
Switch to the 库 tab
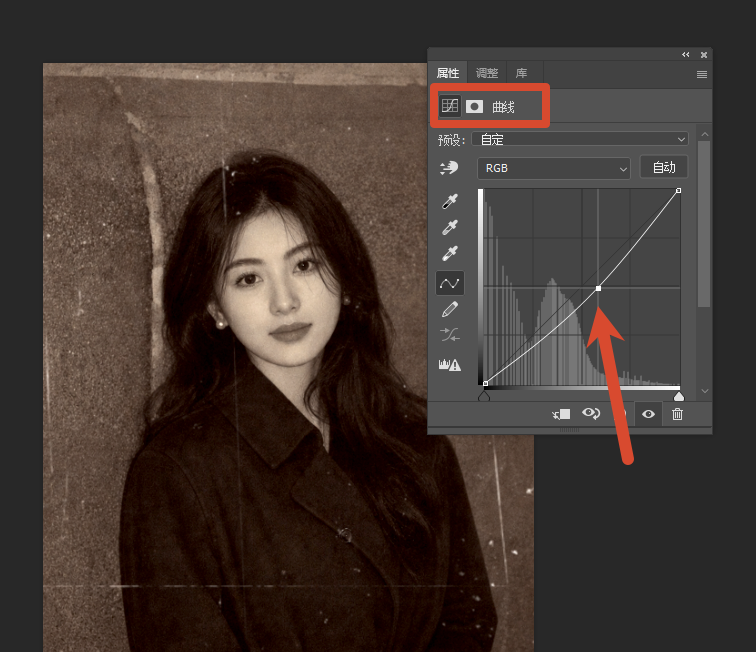click(521, 73)
